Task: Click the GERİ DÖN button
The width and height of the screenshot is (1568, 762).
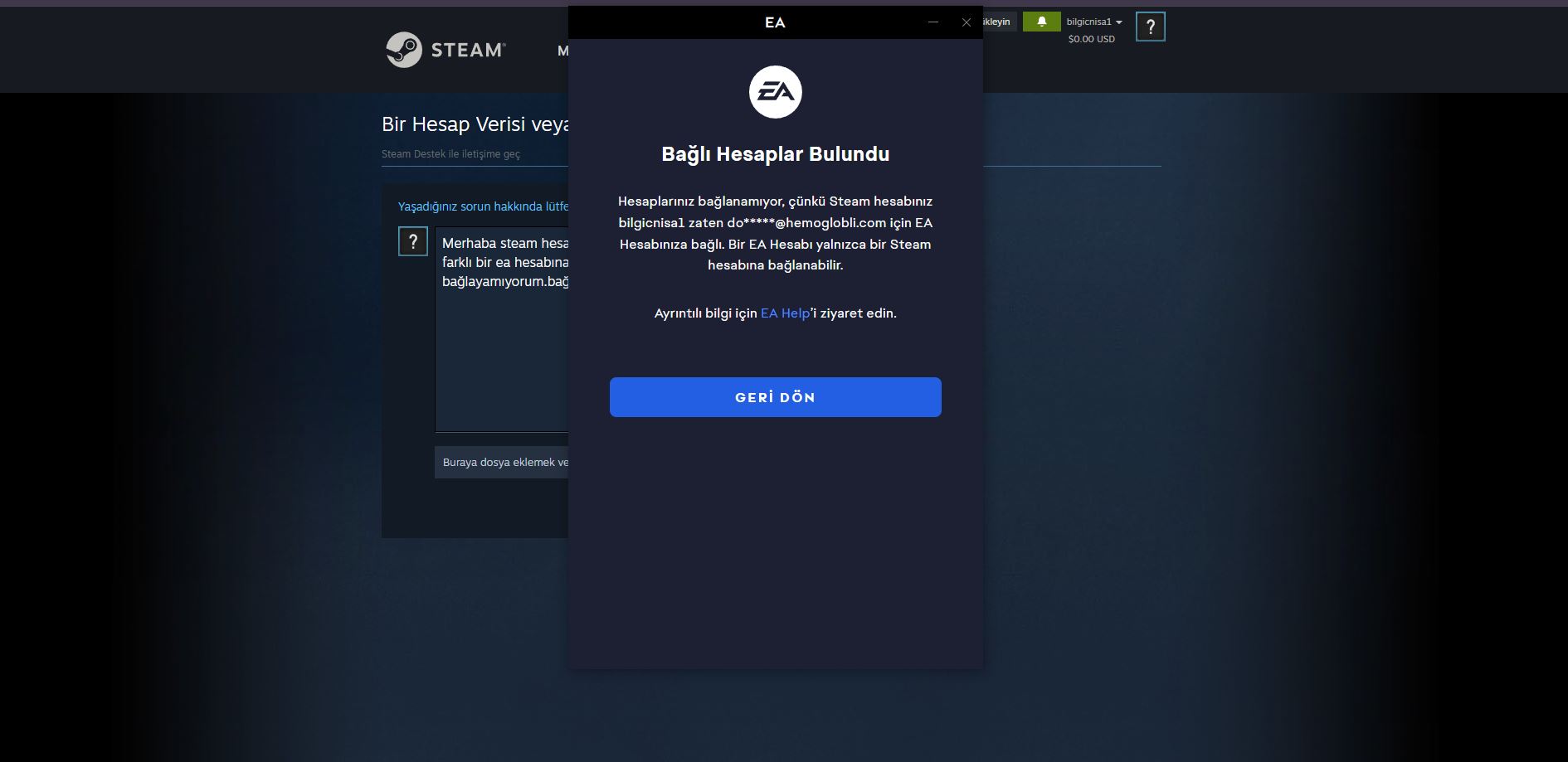Action: [776, 397]
